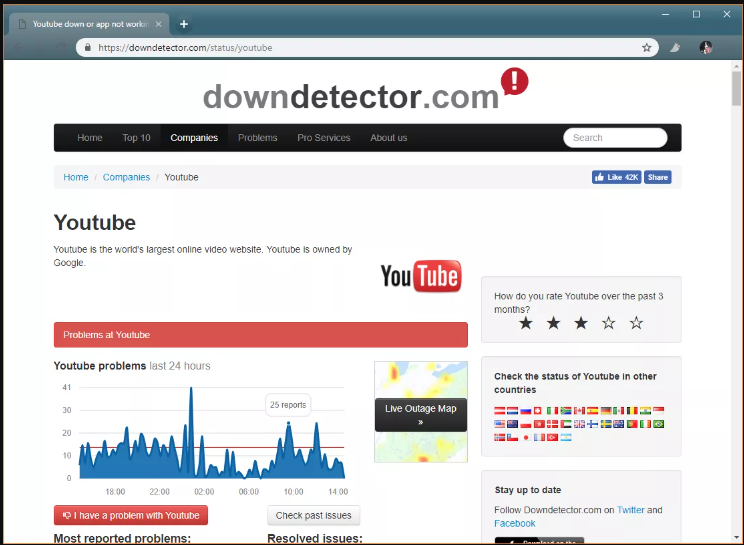This screenshot has width=744, height=545.
Task: Select the Portugal flag
Action: pyautogui.click(x=632, y=424)
